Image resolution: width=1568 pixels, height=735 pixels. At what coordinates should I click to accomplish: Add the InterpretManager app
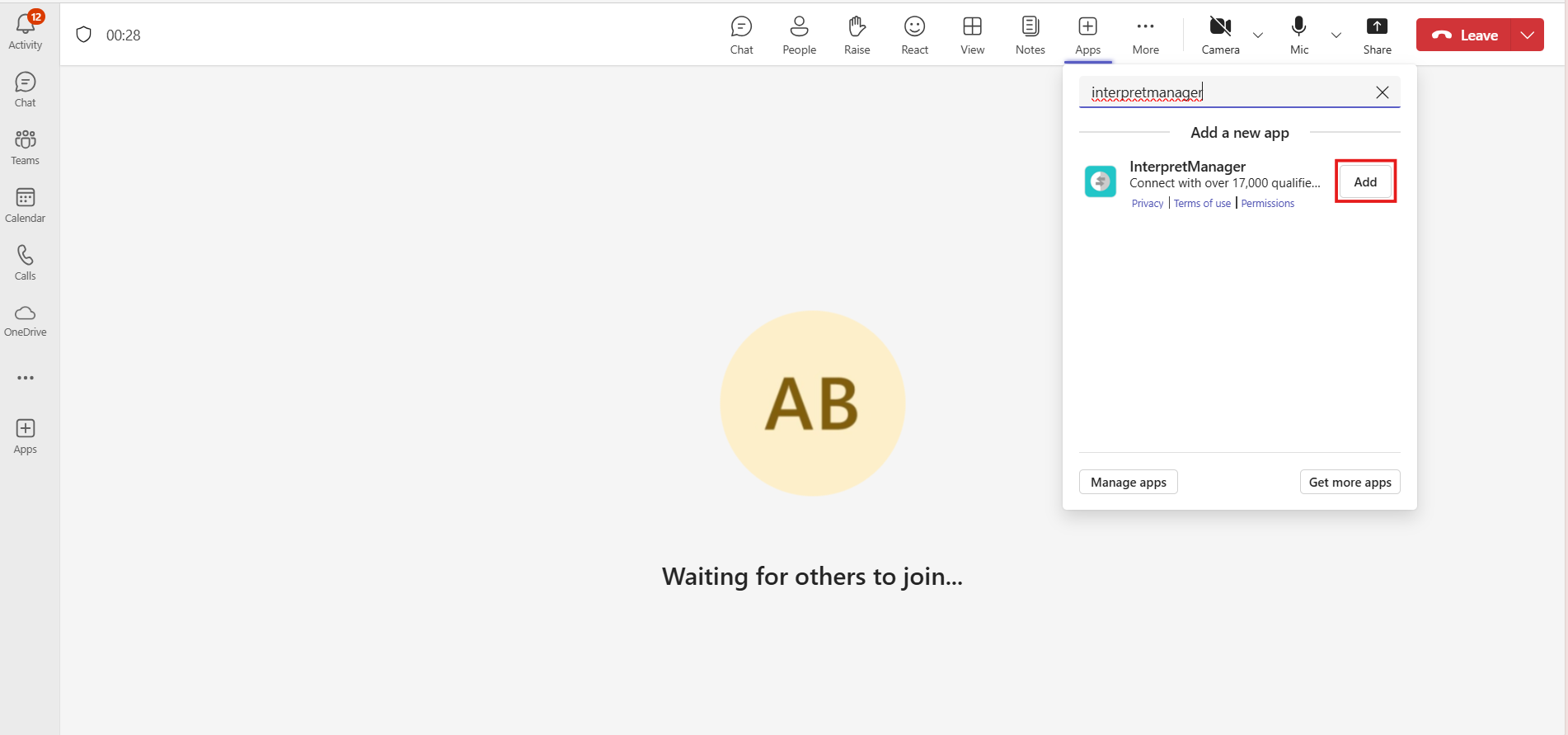1365,181
